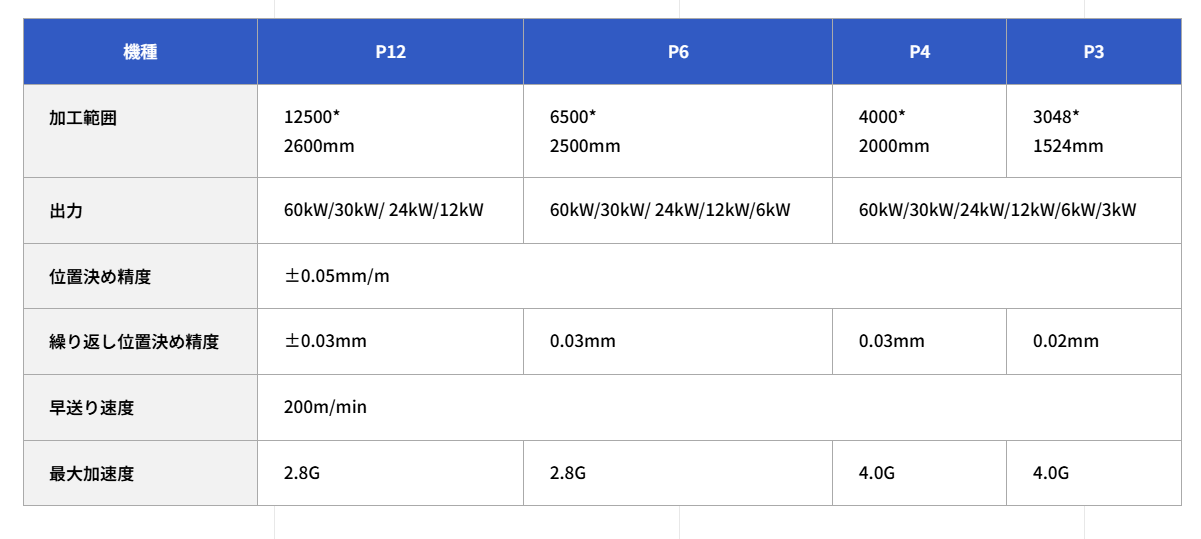Select the 3048* 1524mm cell
Image resolution: width=1201 pixels, height=539 pixels.
pos(1068,131)
